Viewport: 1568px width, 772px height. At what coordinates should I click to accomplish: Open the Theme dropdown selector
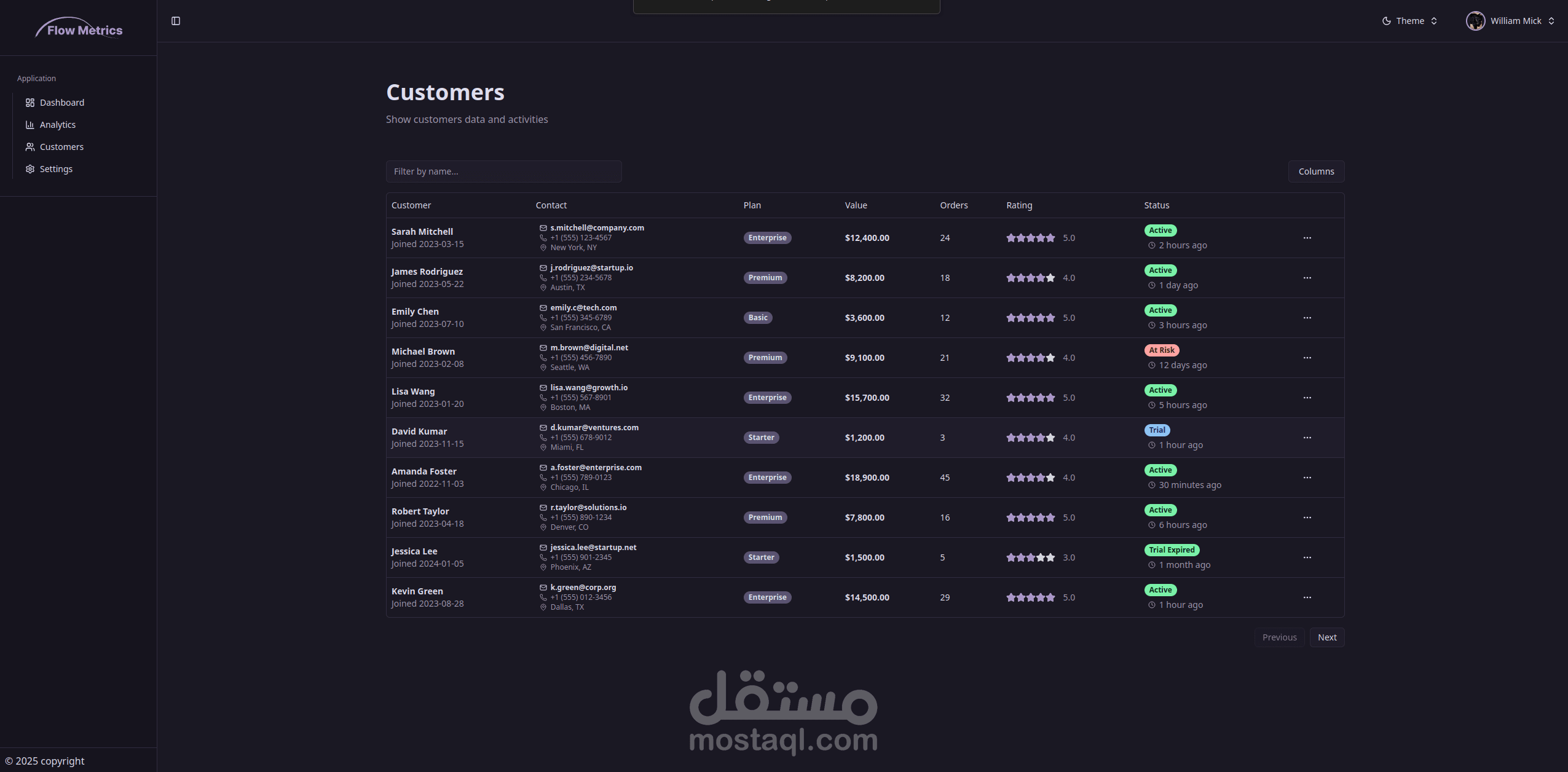tap(1410, 21)
